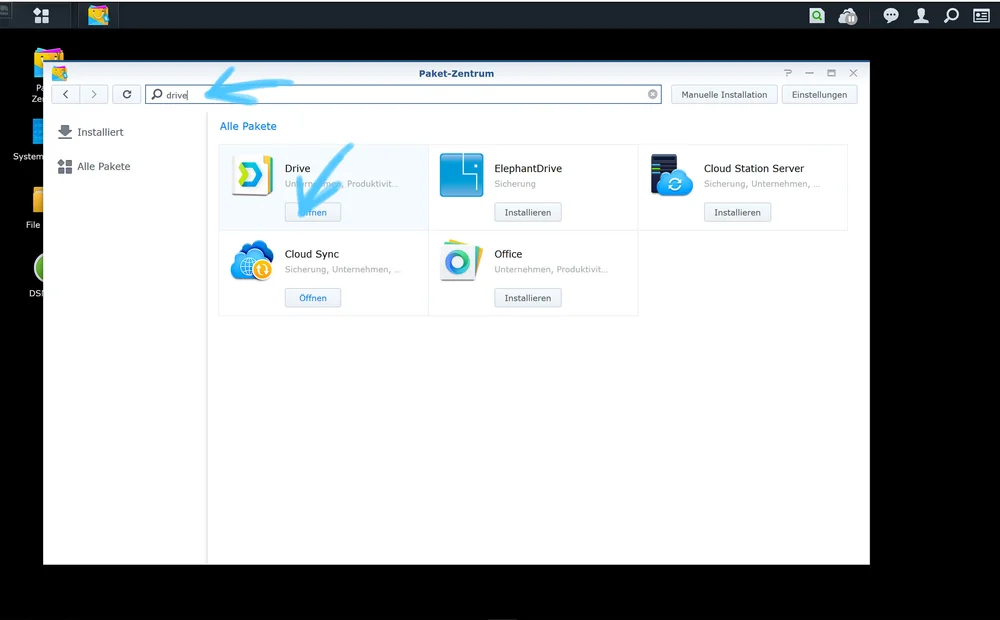Click the Office package title

[508, 254]
